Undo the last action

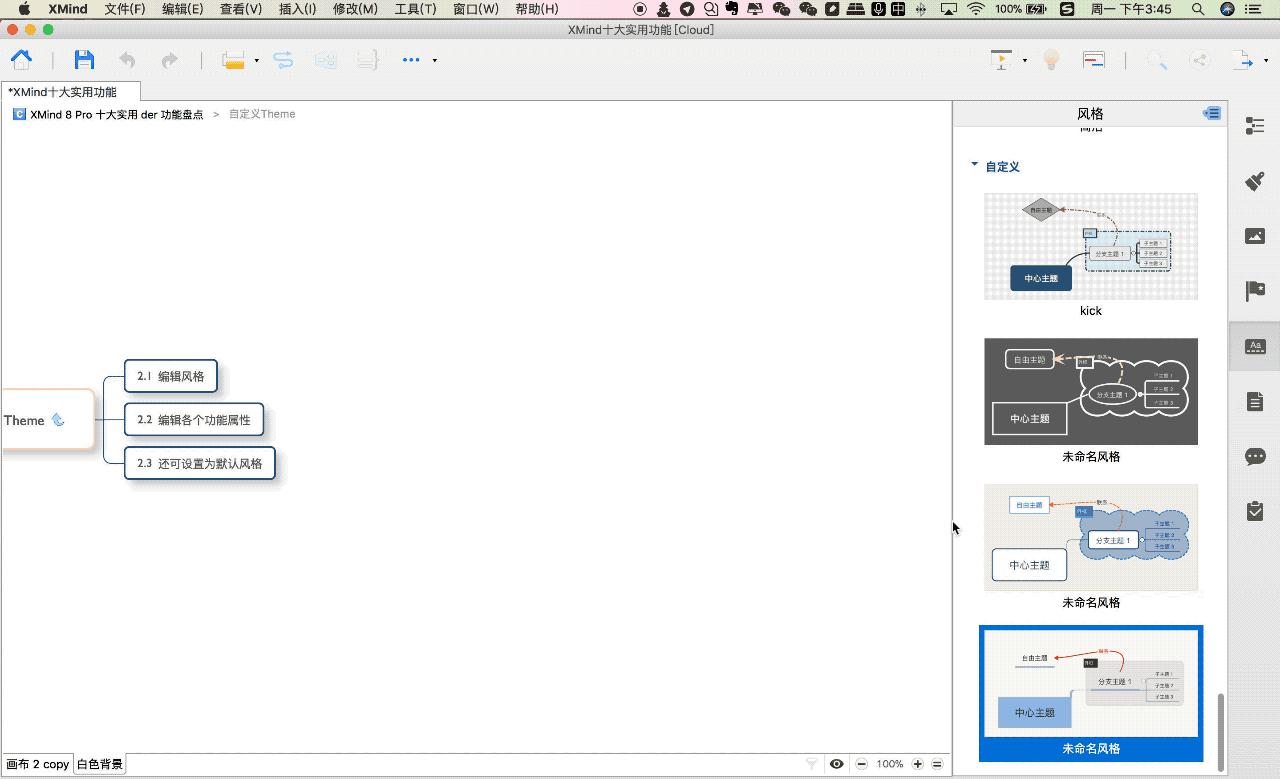pyautogui.click(x=127, y=59)
